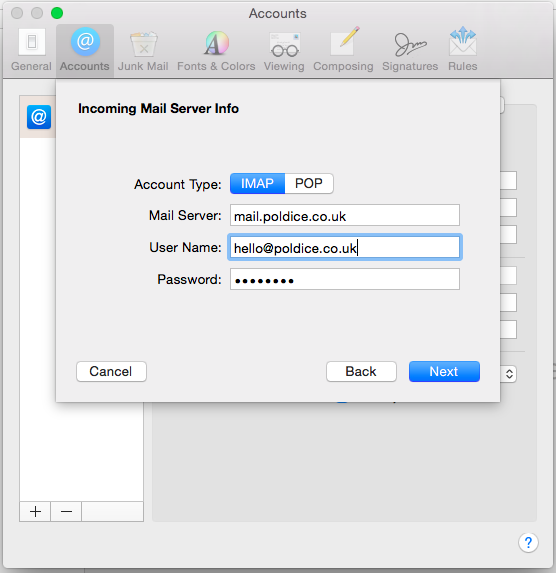The image size is (556, 573).
Task: Open General preferences pane
Action: click(31, 50)
